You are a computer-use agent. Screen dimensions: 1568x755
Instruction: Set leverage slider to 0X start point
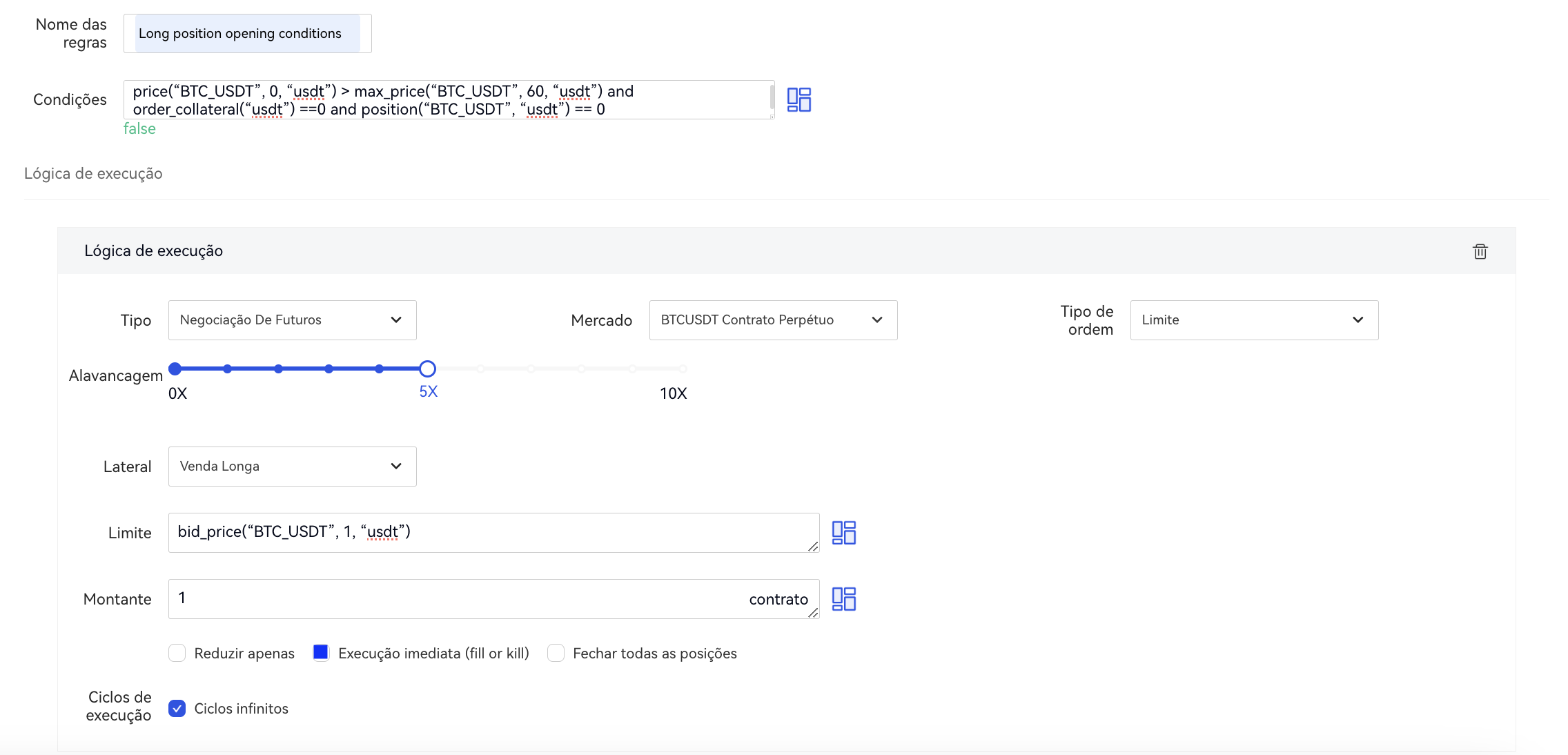175,369
